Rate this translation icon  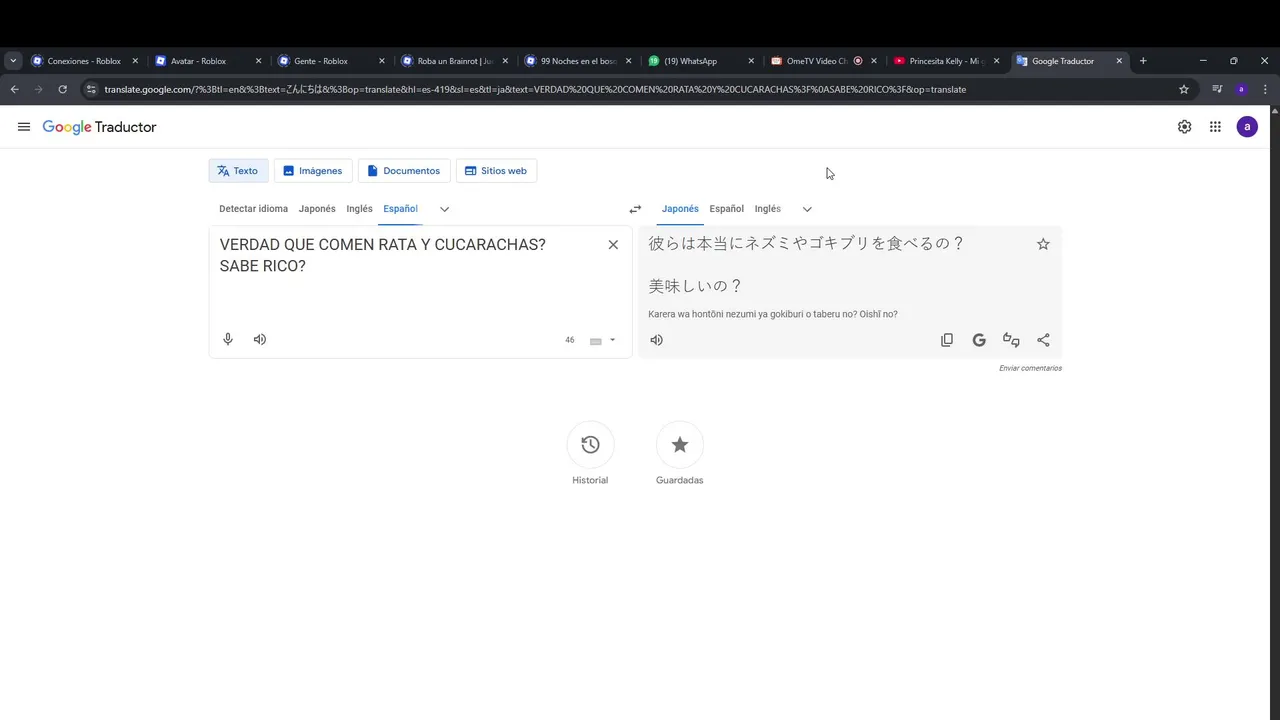[1011, 340]
